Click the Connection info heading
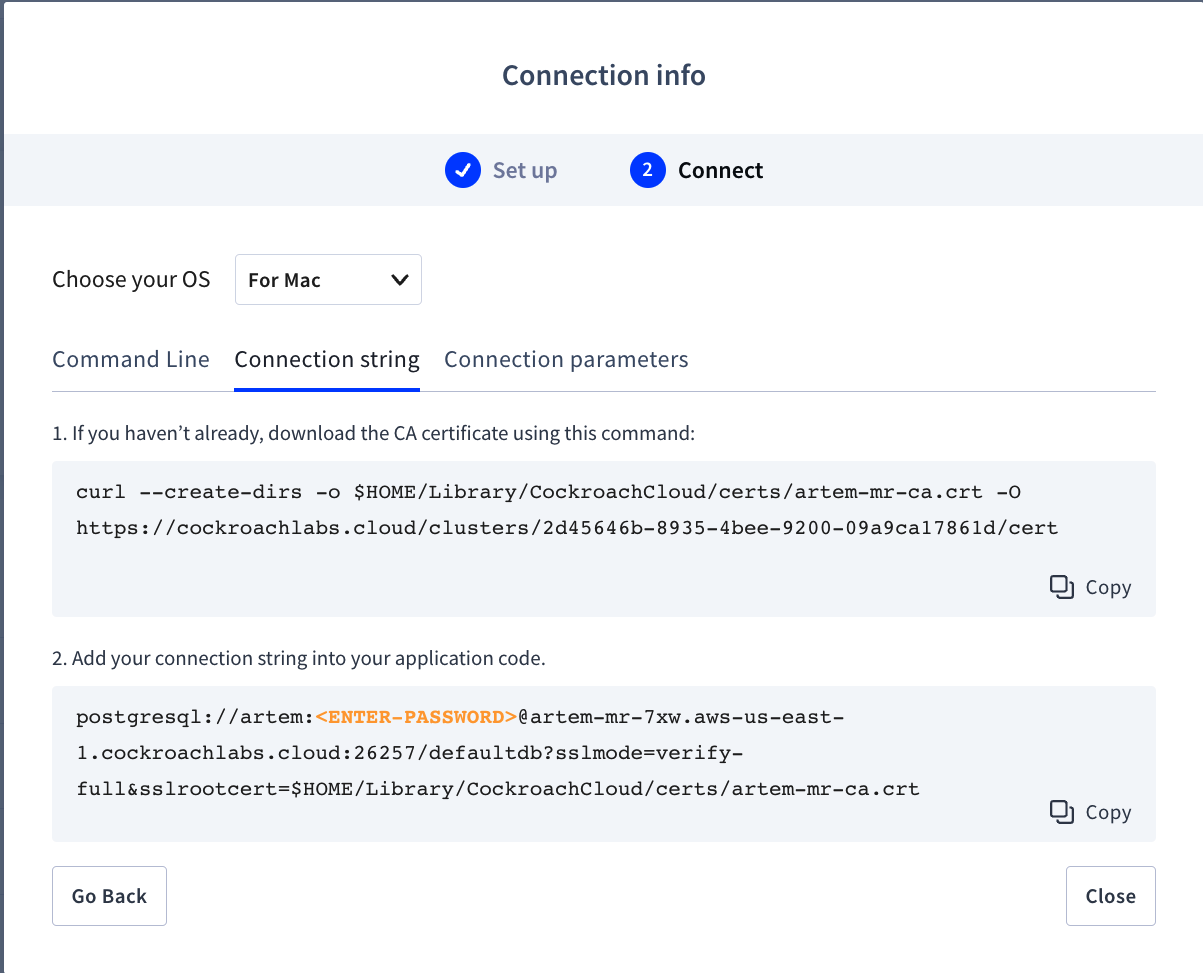 603,76
